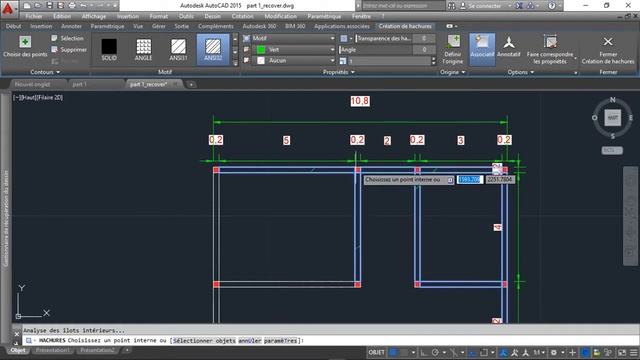640x360 pixels.
Task: Click Sélectionner objets command-line option
Action: tap(204, 340)
